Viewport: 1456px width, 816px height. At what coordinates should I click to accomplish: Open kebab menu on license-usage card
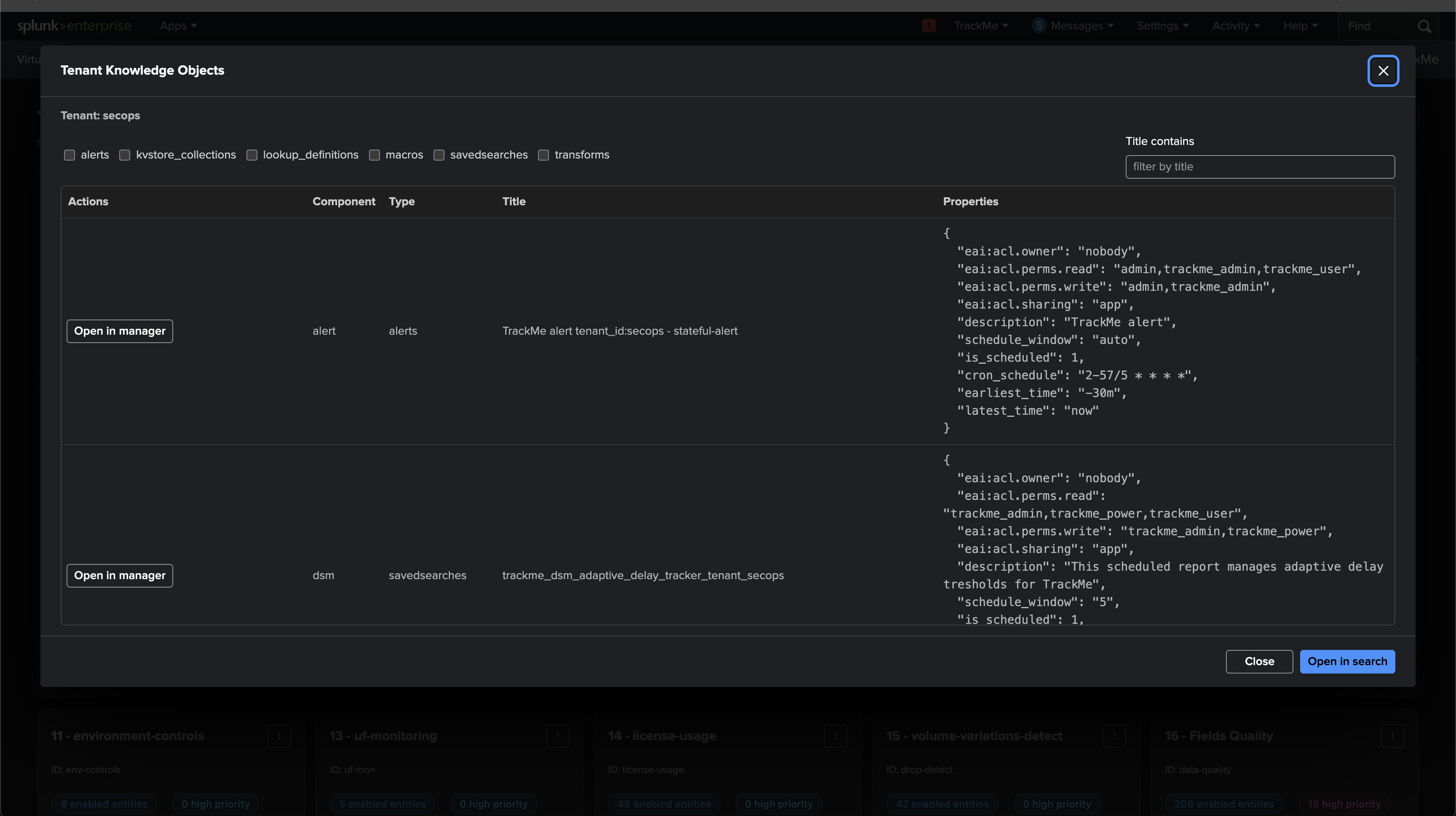click(x=835, y=735)
